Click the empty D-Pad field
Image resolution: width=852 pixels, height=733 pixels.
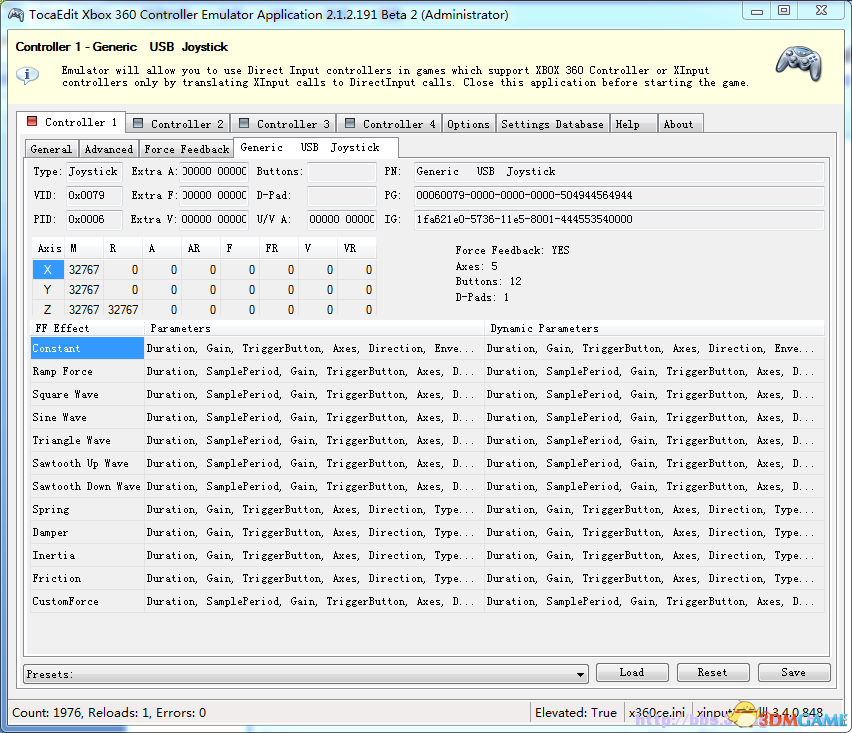342,196
